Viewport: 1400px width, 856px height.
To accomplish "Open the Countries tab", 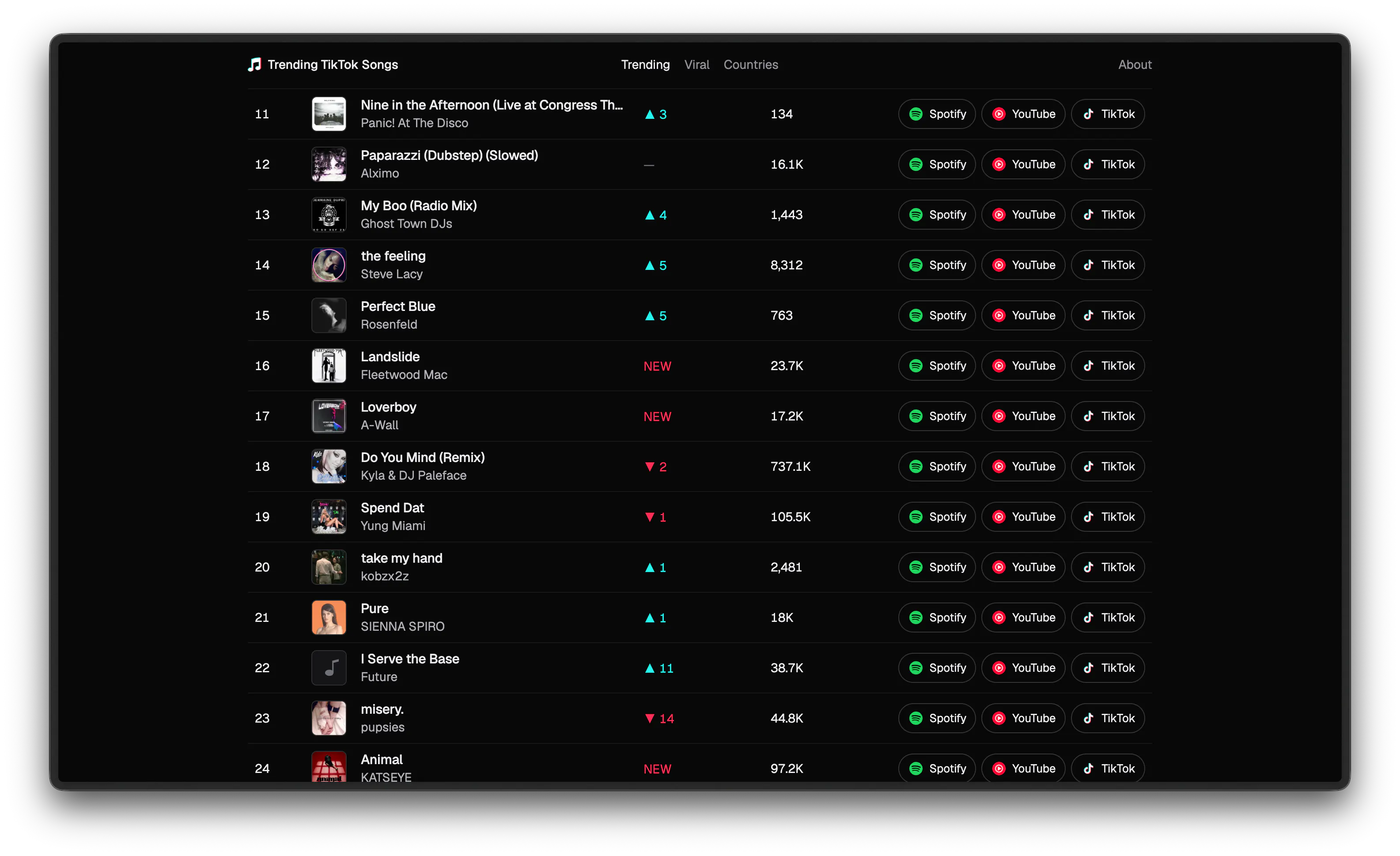I will click(x=751, y=65).
